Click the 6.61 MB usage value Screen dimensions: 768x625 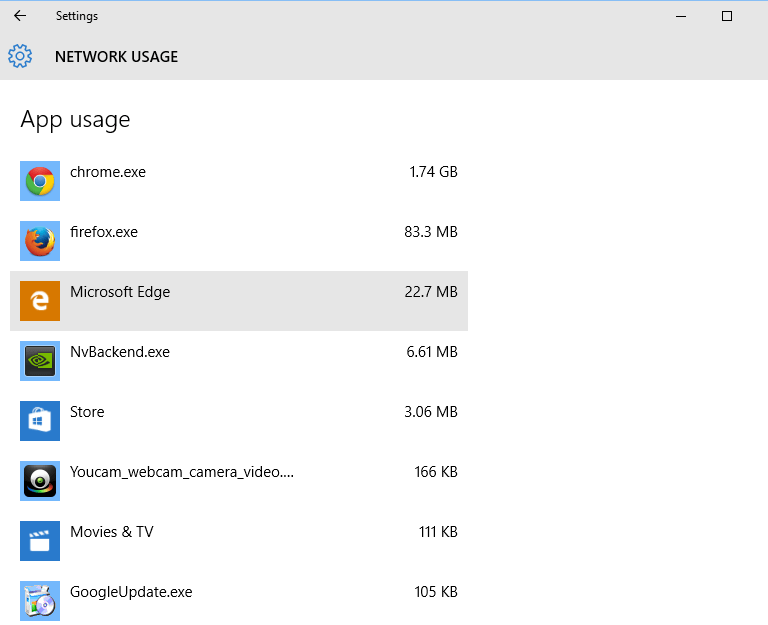(x=432, y=352)
